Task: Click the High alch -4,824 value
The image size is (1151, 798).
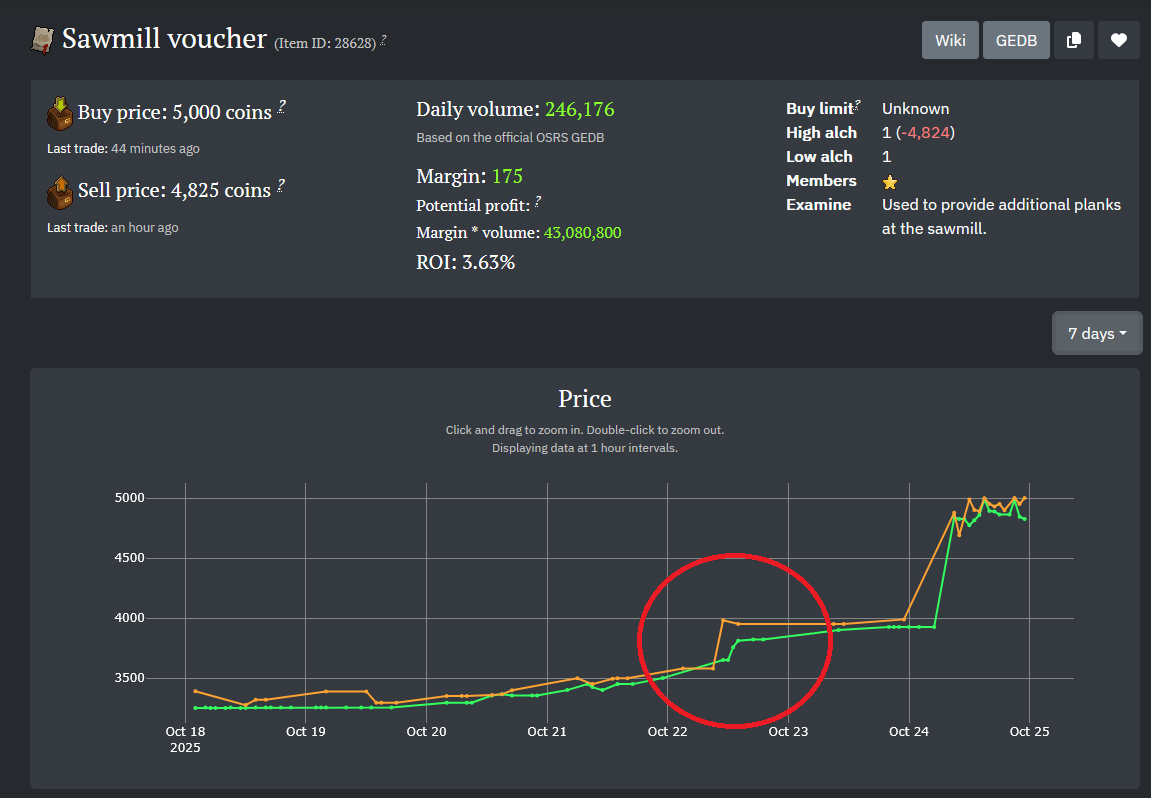Action: tap(925, 133)
